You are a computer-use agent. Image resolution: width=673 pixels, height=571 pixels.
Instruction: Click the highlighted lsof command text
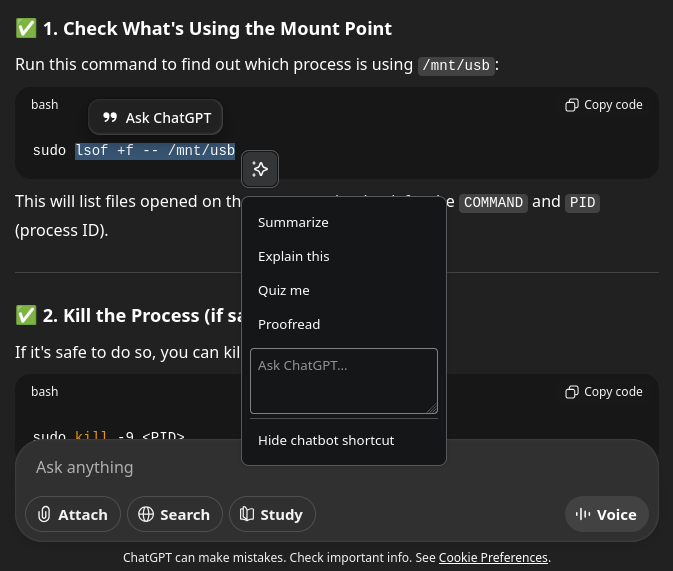tap(155, 151)
